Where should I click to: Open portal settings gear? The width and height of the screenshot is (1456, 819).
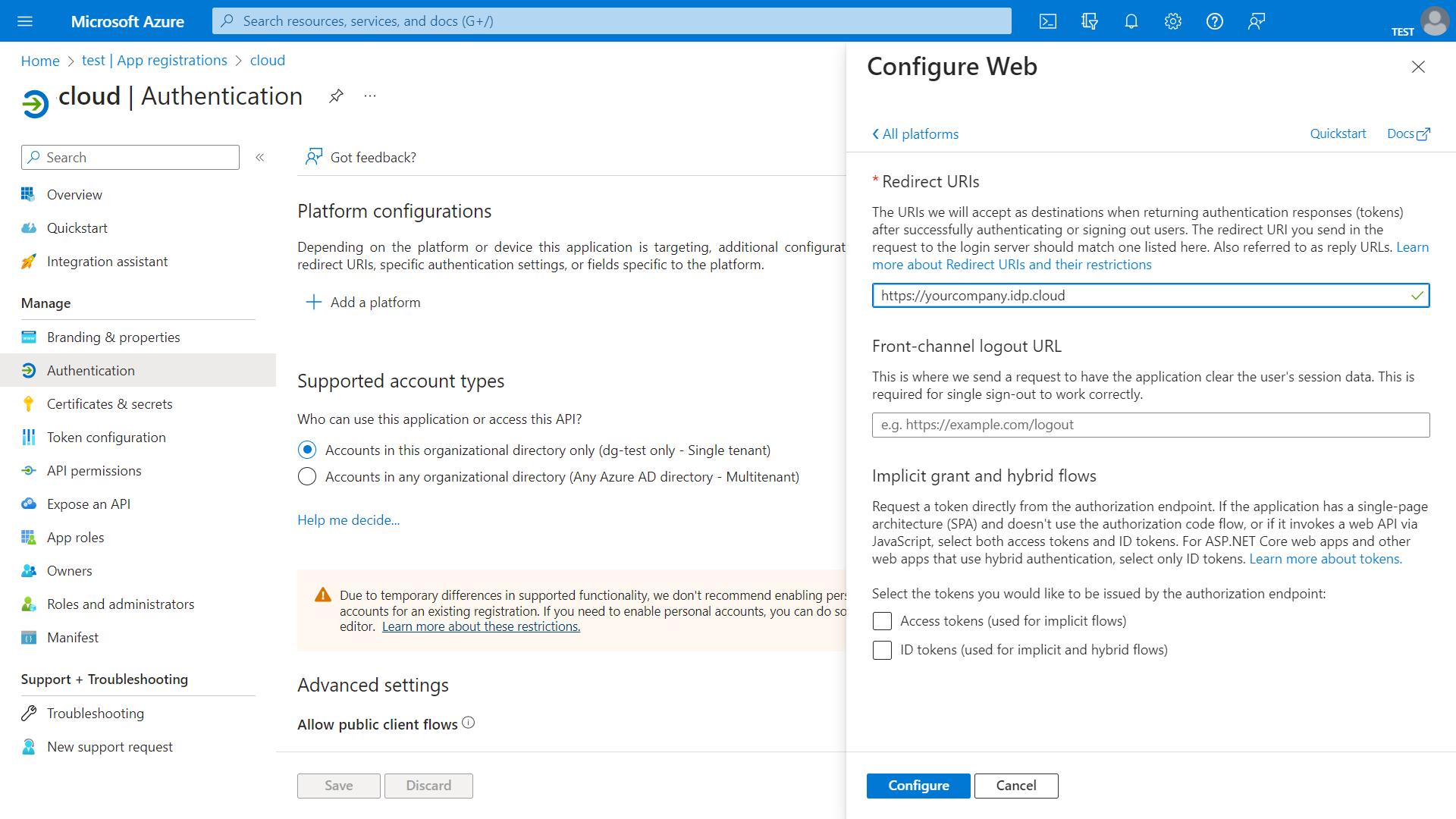tap(1173, 21)
